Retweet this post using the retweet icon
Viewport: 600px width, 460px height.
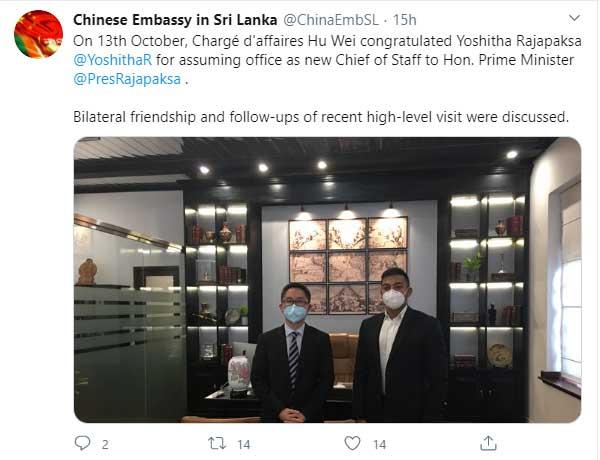217,443
